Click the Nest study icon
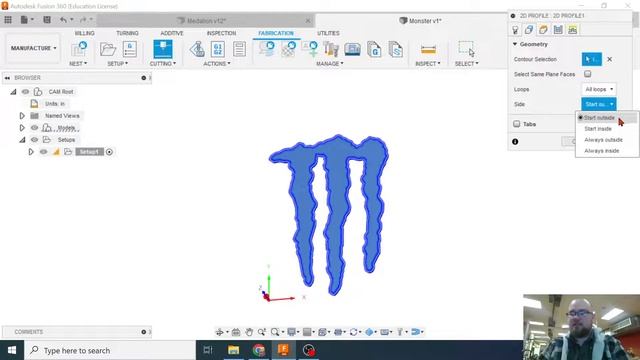This screenshot has height=360, width=640. coord(78,49)
